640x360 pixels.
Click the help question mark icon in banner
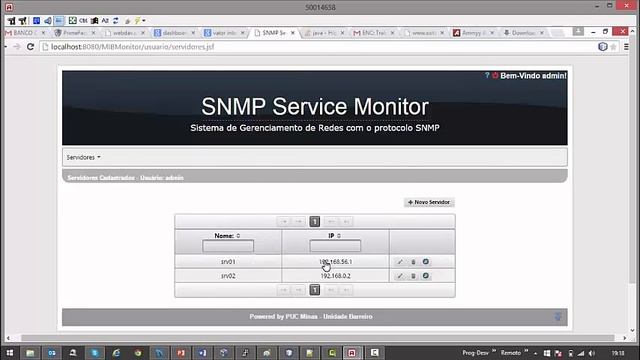tap(487, 76)
